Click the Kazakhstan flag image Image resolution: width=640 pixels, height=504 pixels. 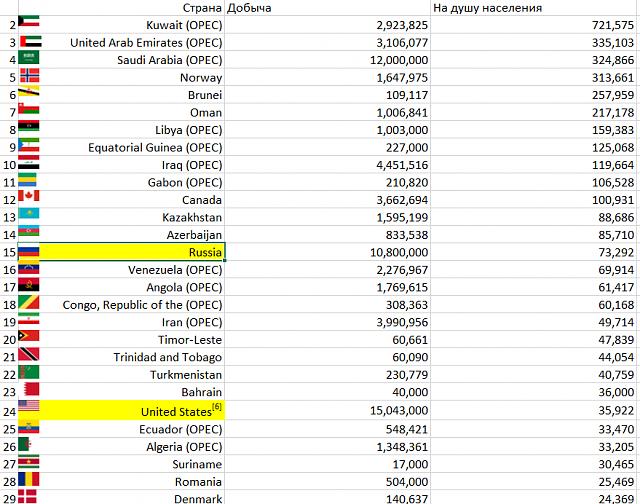29,213
